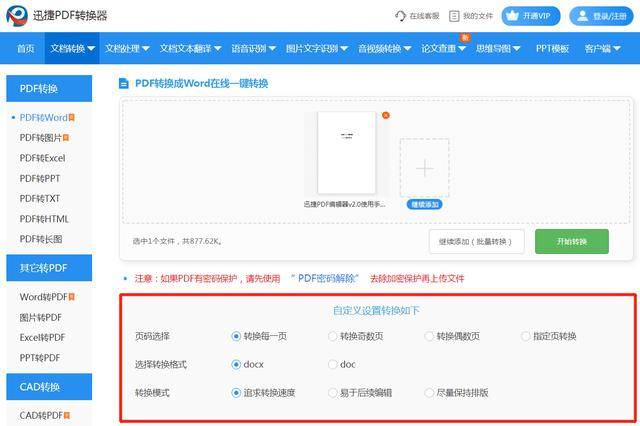Remove uploaded file with orange X icon
Screen dimensions: 640x426
click(x=385, y=115)
